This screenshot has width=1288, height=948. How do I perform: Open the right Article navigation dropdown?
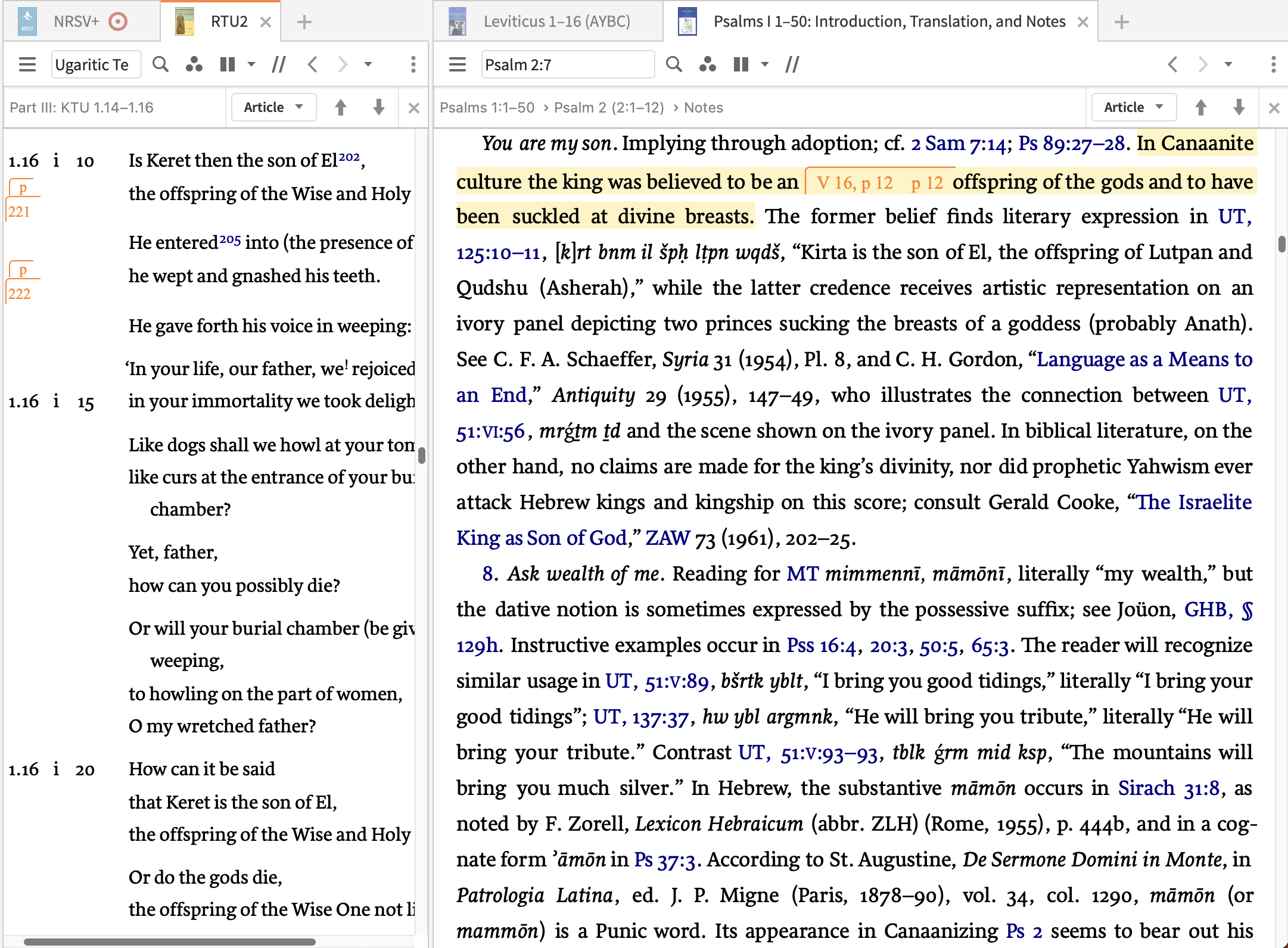[1134, 107]
